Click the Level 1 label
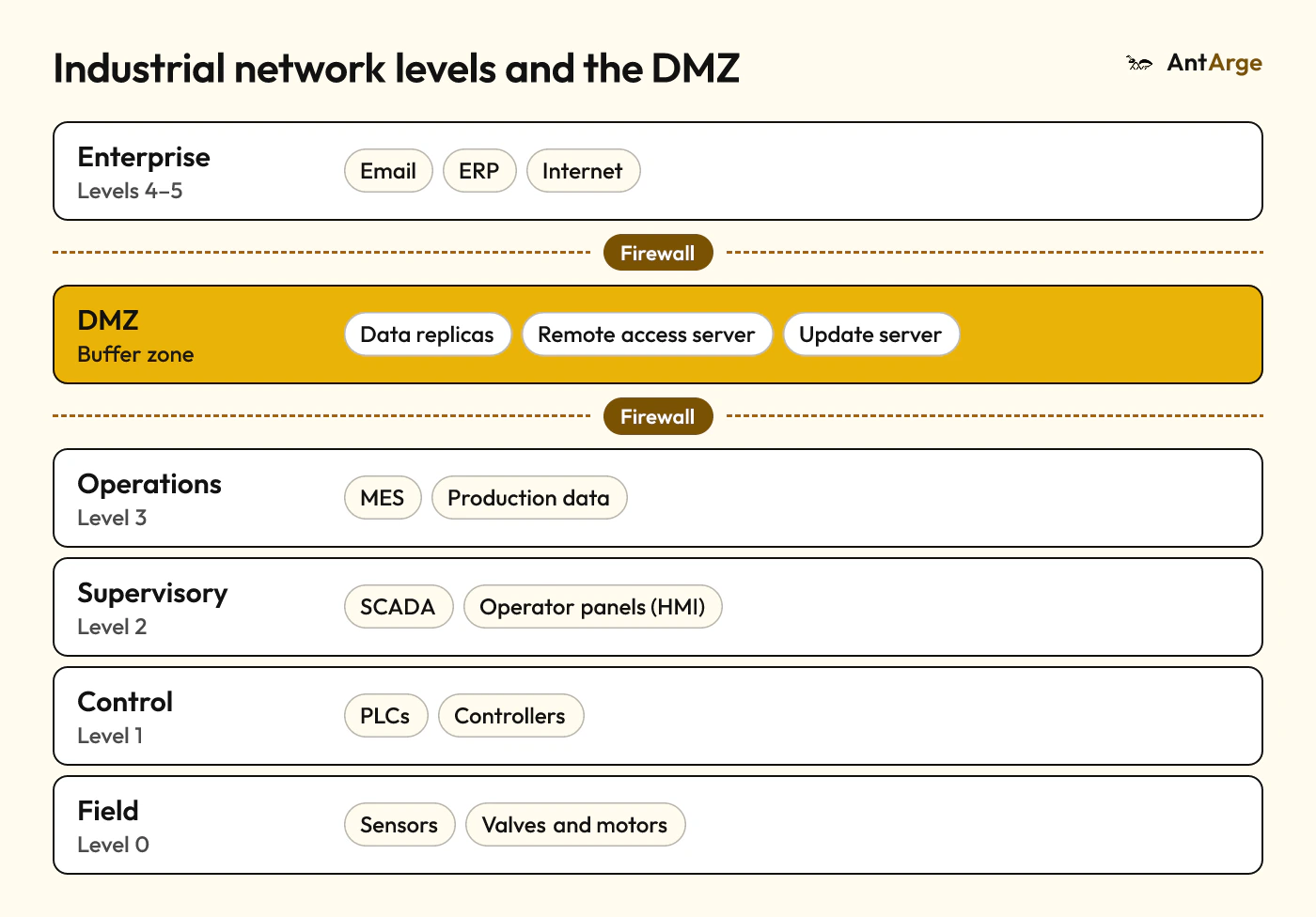 click(x=110, y=736)
